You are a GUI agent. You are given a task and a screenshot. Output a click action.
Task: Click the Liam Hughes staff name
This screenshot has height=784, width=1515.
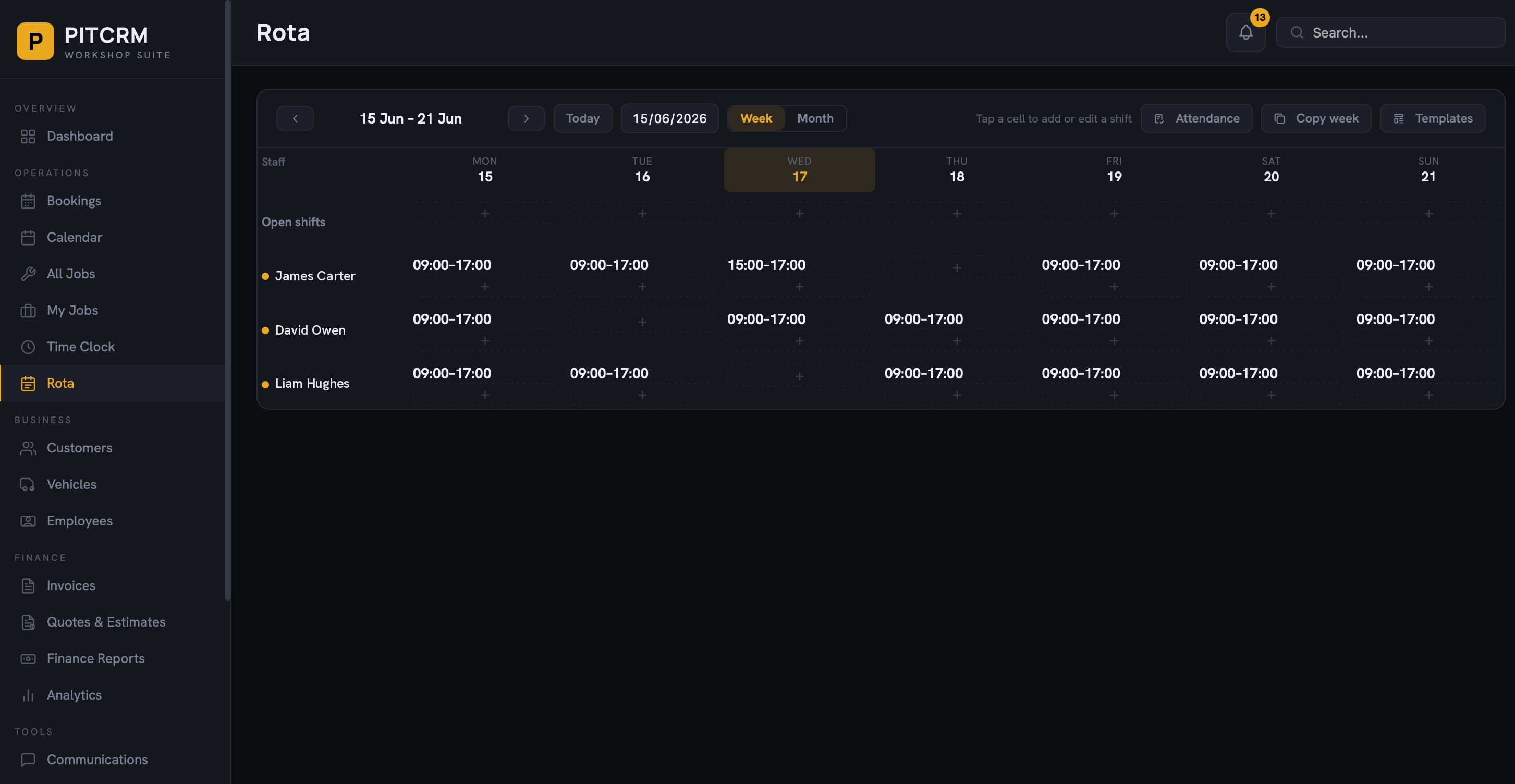point(312,384)
